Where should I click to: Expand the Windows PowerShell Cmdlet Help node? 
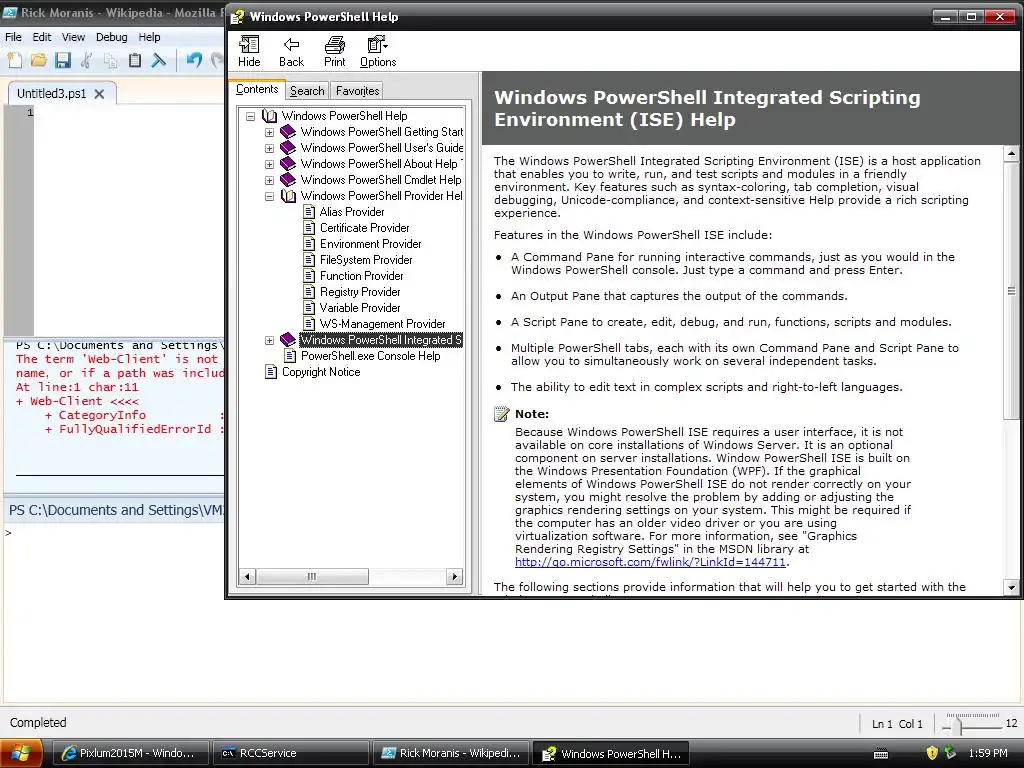pyautogui.click(x=269, y=180)
